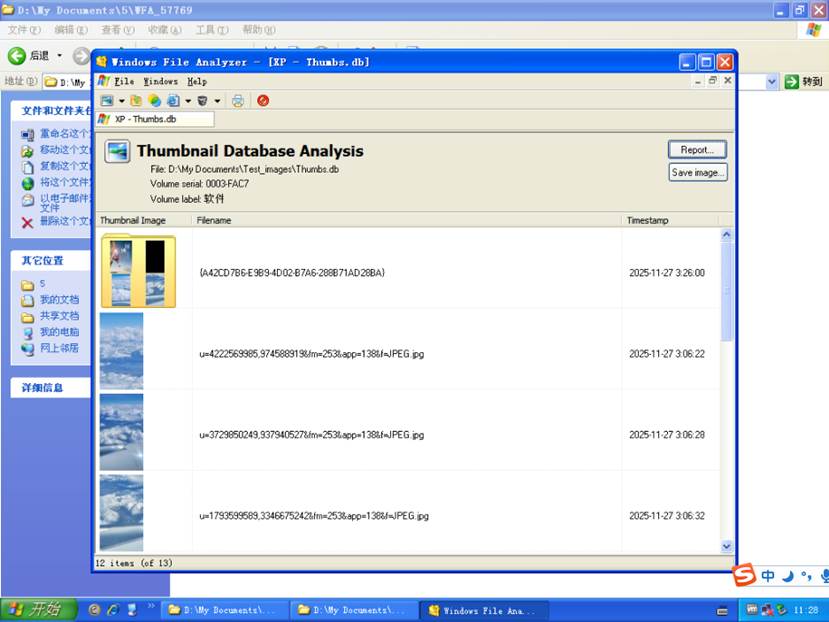Screen dimensions: 829x622
Task: Click the Print toolbar icon
Action: [x=238, y=100]
